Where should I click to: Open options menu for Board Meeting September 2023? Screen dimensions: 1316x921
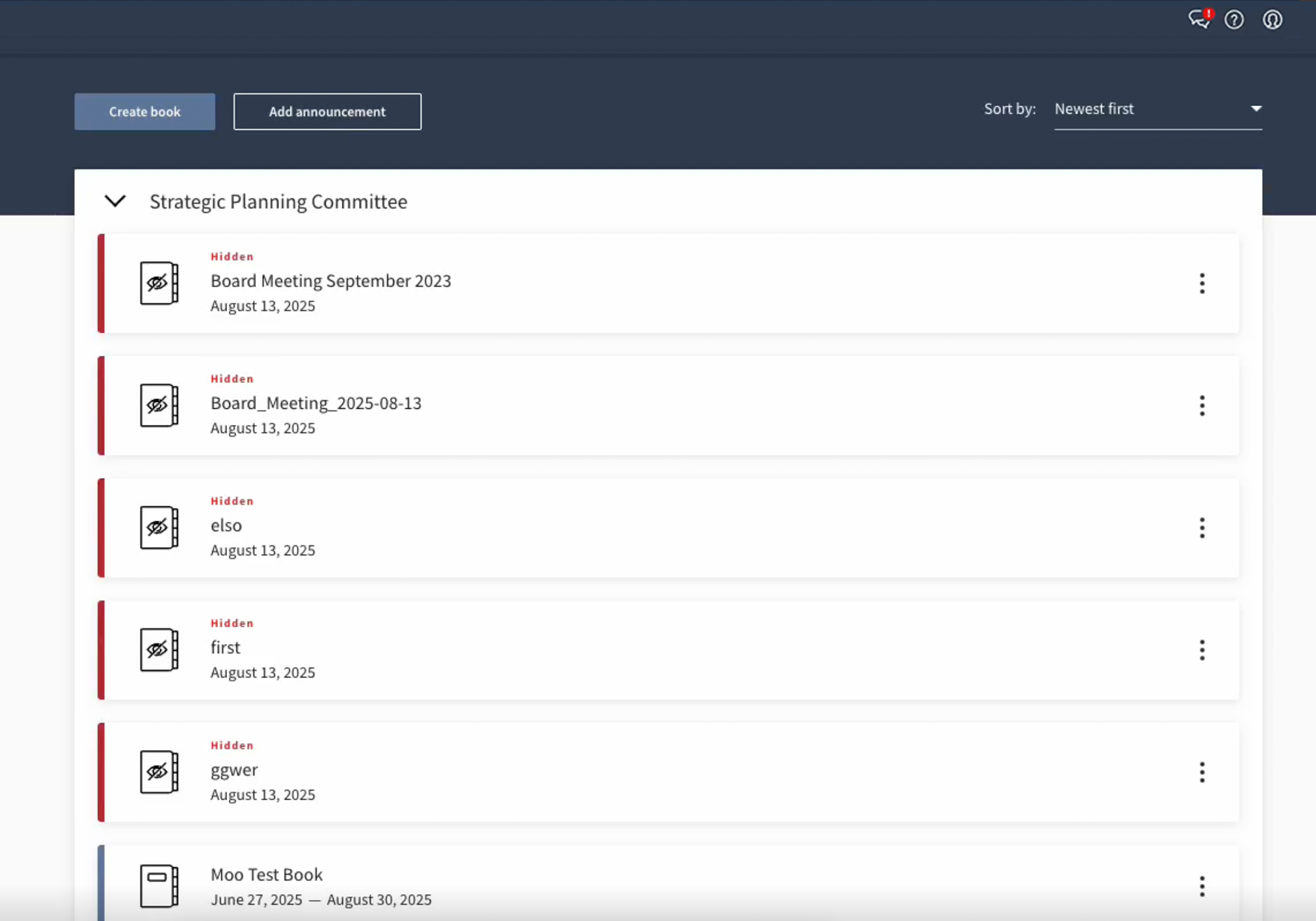coord(1202,284)
